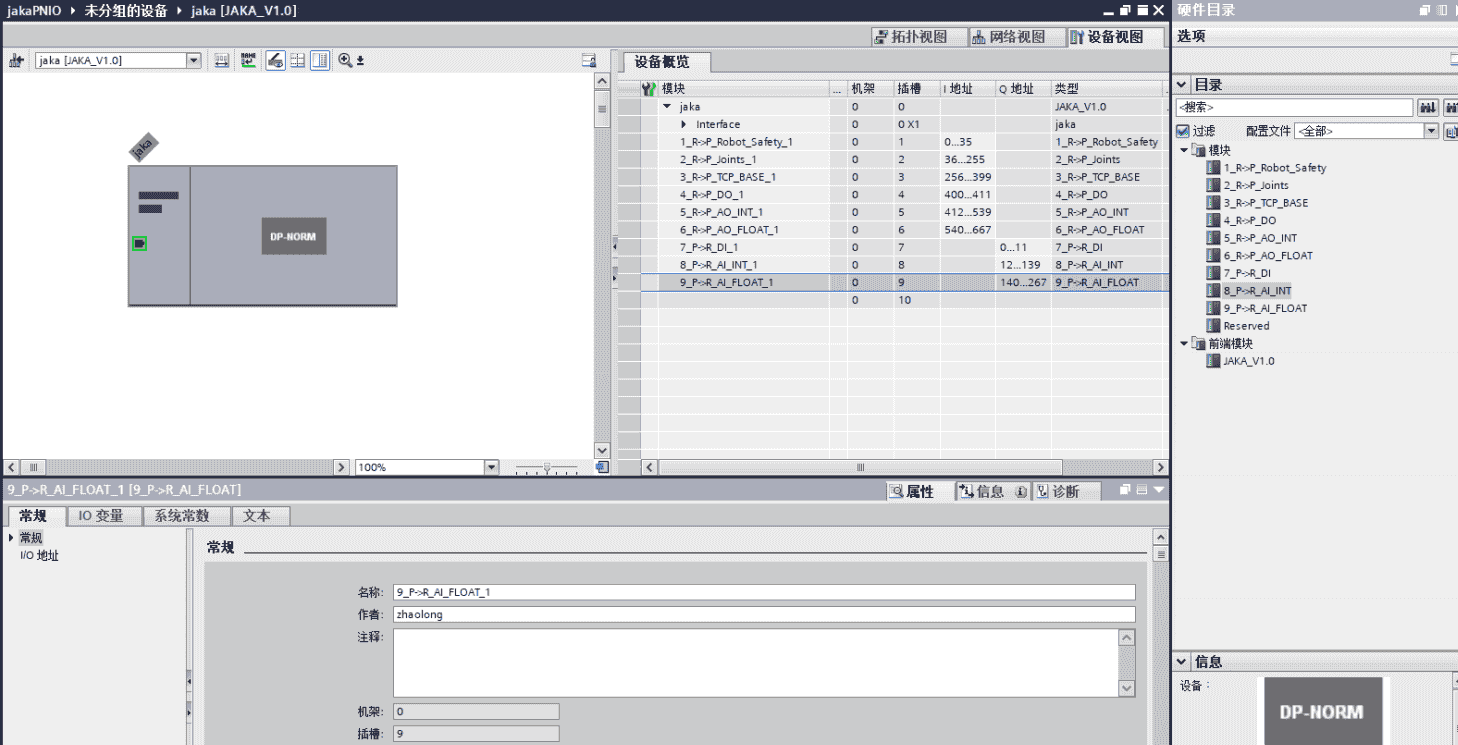Click the green port on jaka device
The image size is (1458, 745).
point(139,243)
